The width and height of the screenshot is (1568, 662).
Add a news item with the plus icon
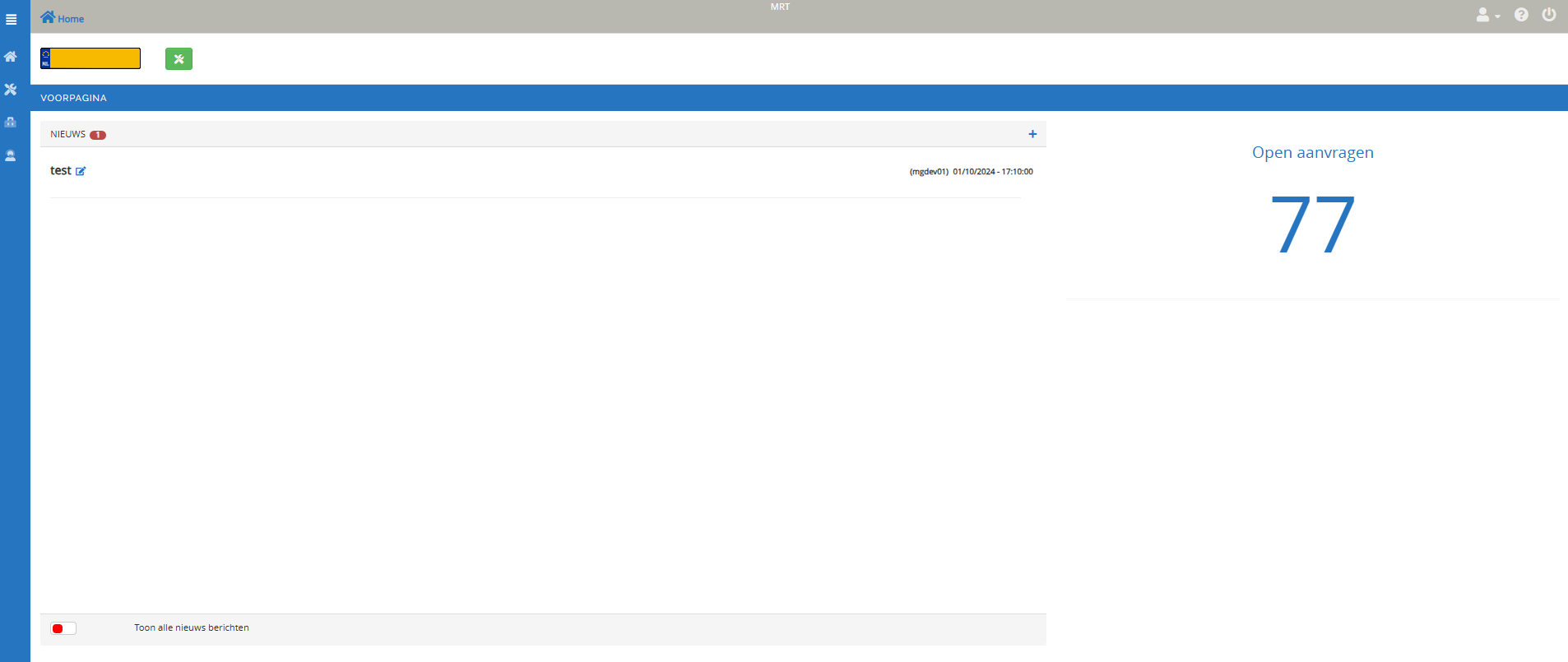[x=1032, y=134]
